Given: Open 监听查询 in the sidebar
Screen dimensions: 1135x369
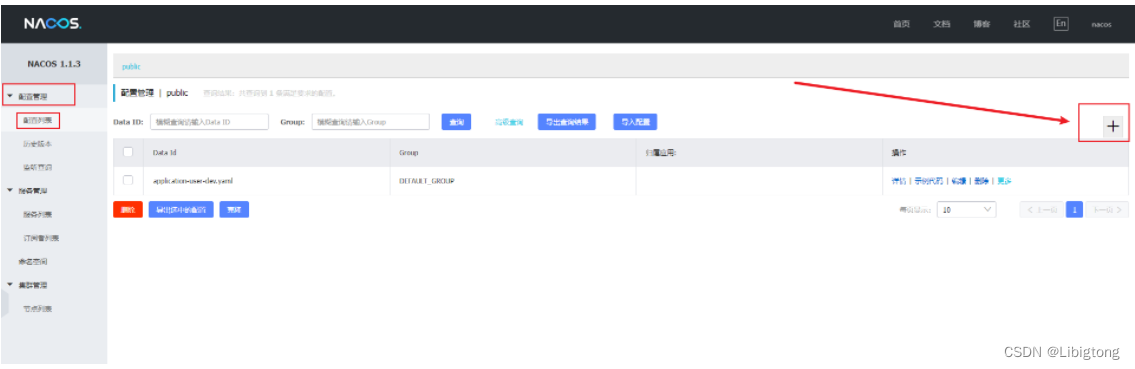Looking at the screenshot, I should 38,167.
